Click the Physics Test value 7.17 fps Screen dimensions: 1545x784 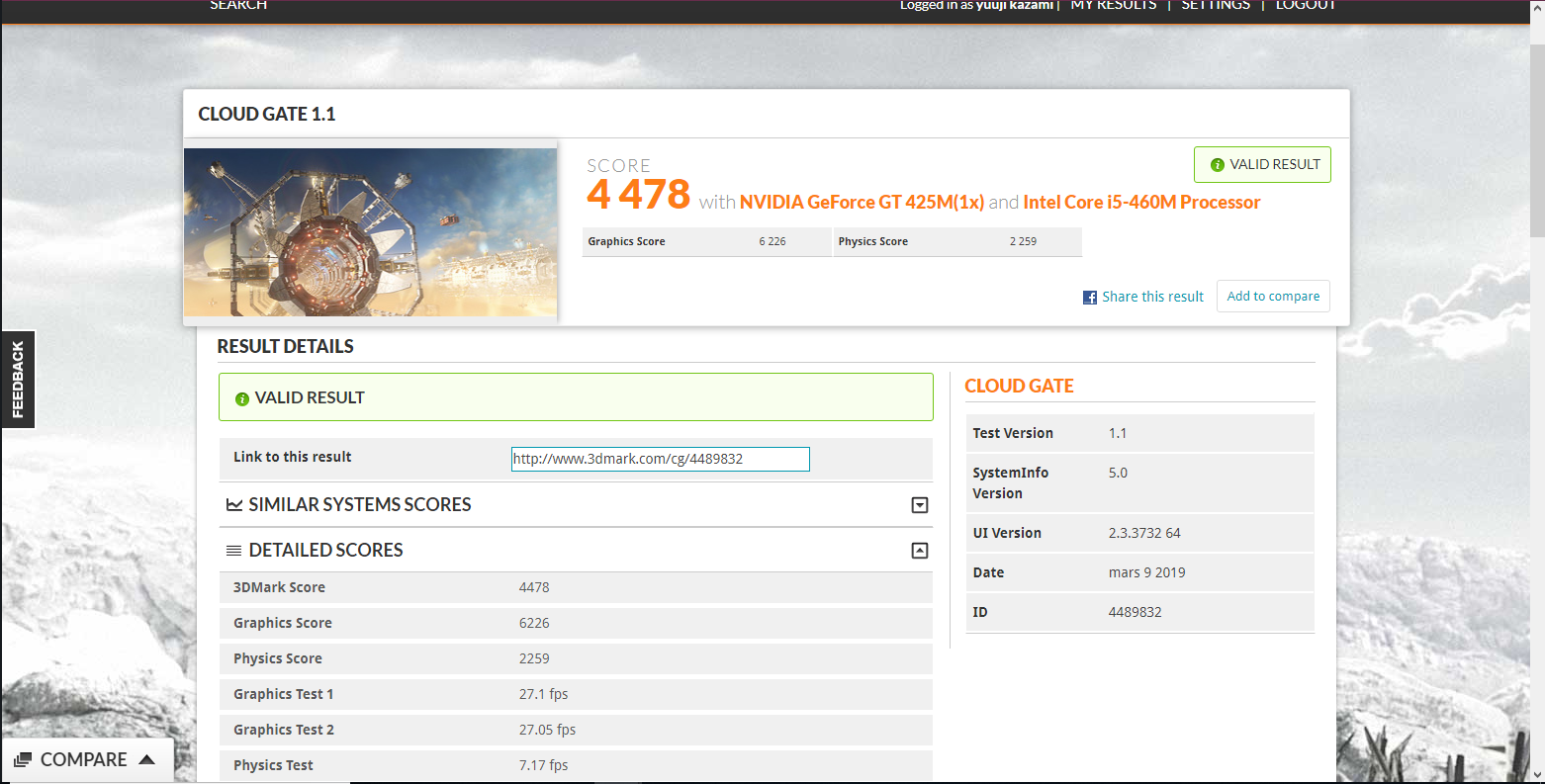pos(543,765)
